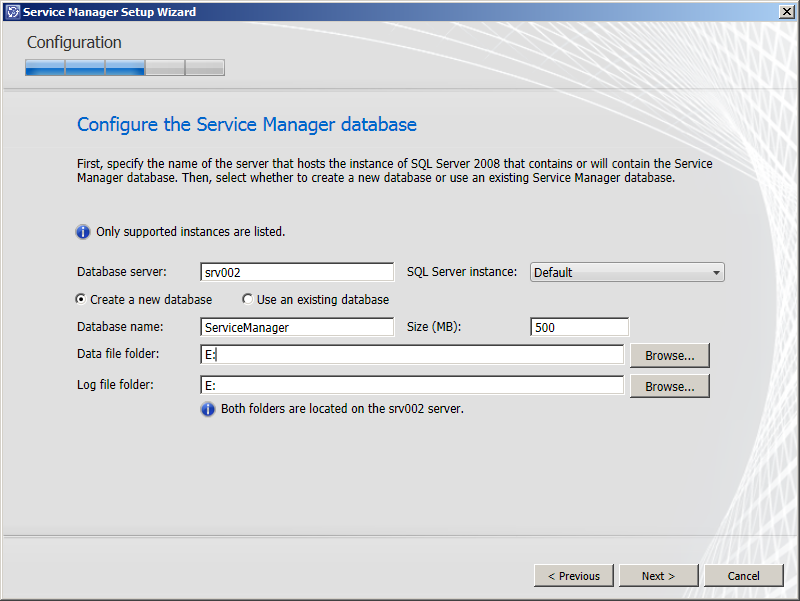The height and width of the screenshot is (601, 800).
Task: Go to the Next wizard page
Action: pos(658,576)
